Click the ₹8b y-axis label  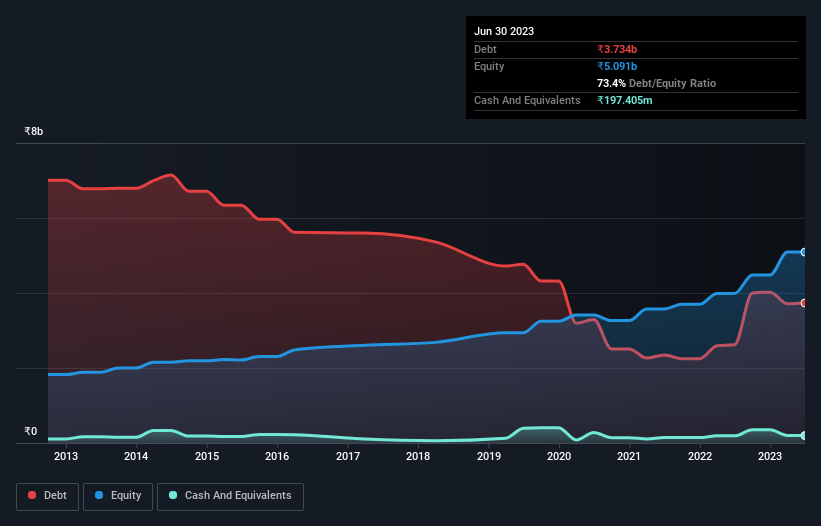(34, 131)
